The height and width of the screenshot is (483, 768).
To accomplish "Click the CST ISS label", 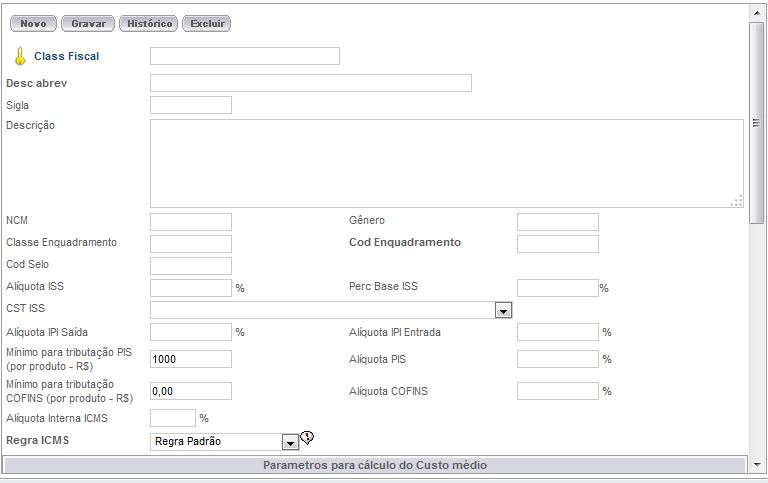I will [25, 308].
